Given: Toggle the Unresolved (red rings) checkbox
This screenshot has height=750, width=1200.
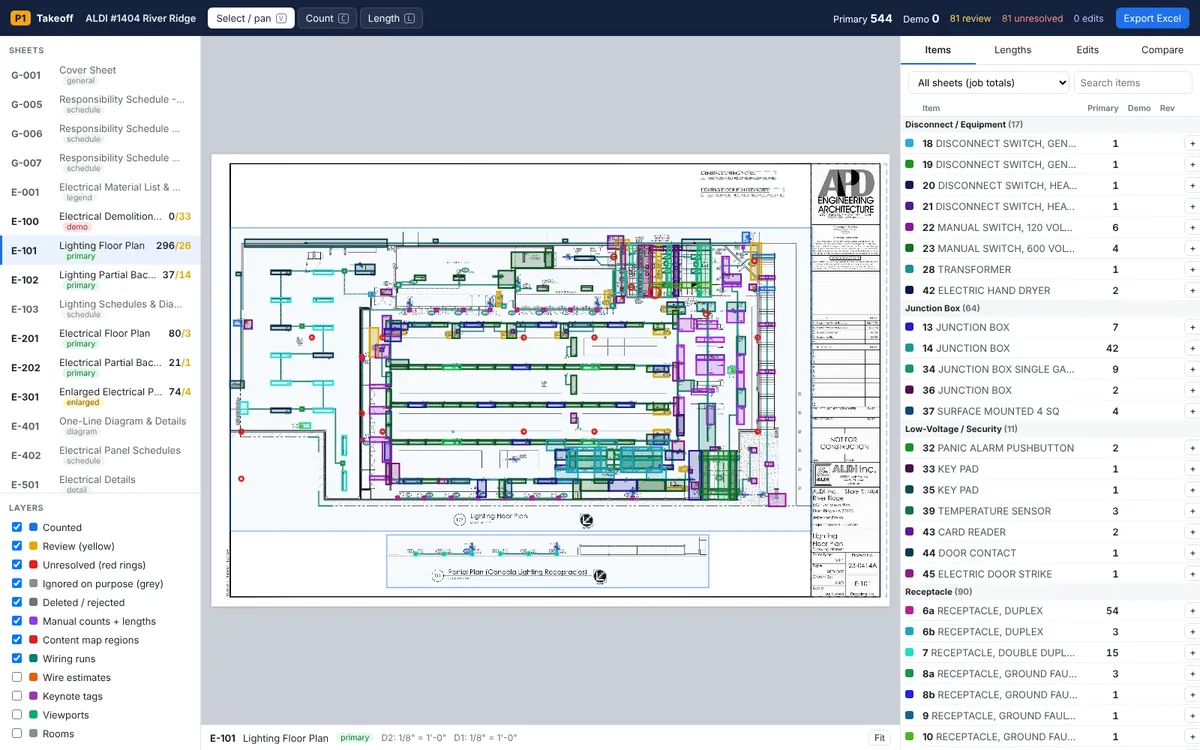Looking at the screenshot, I should point(17,565).
